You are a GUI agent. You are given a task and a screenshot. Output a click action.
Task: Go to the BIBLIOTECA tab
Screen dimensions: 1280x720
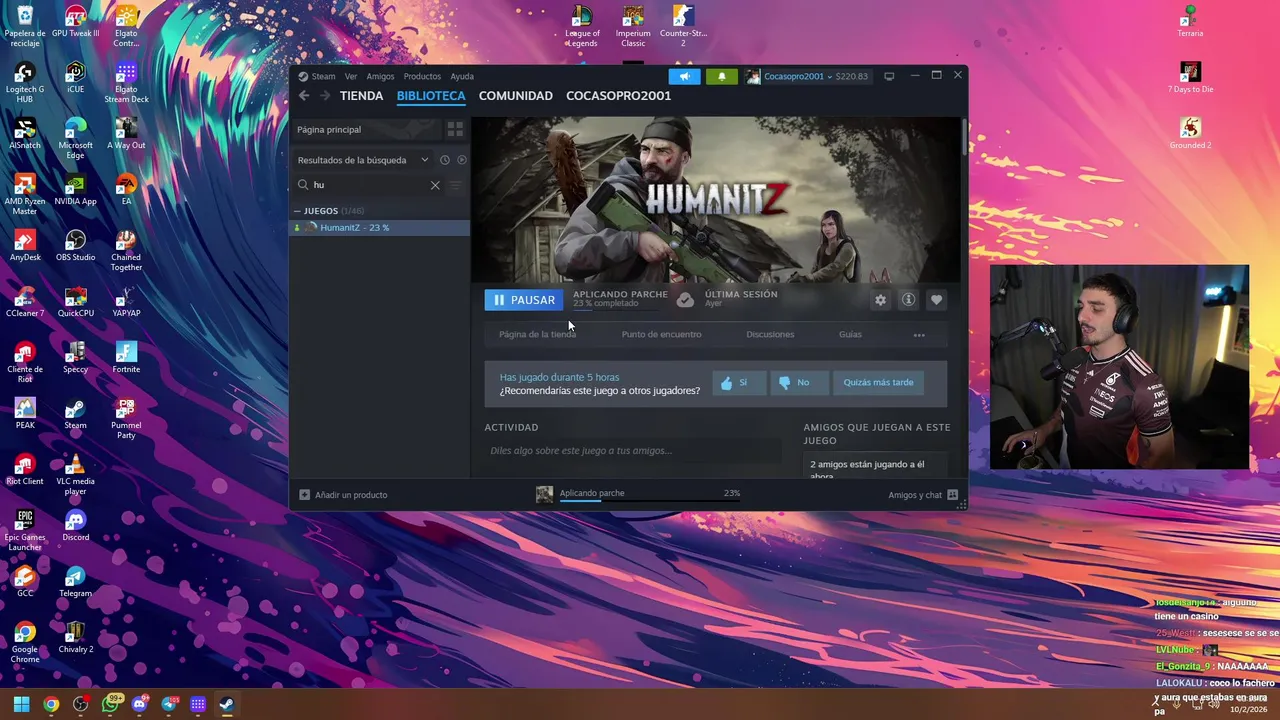(431, 96)
